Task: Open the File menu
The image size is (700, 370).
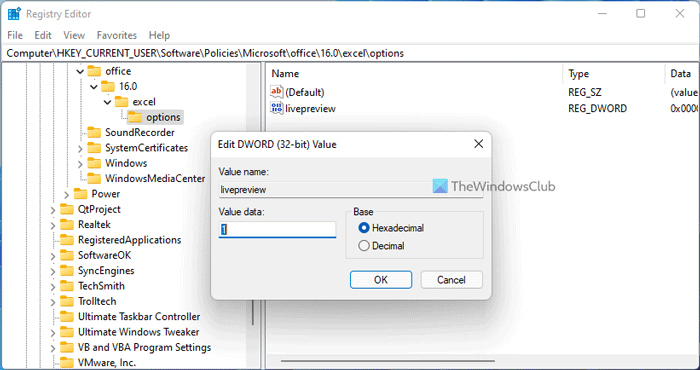Action: (x=15, y=35)
